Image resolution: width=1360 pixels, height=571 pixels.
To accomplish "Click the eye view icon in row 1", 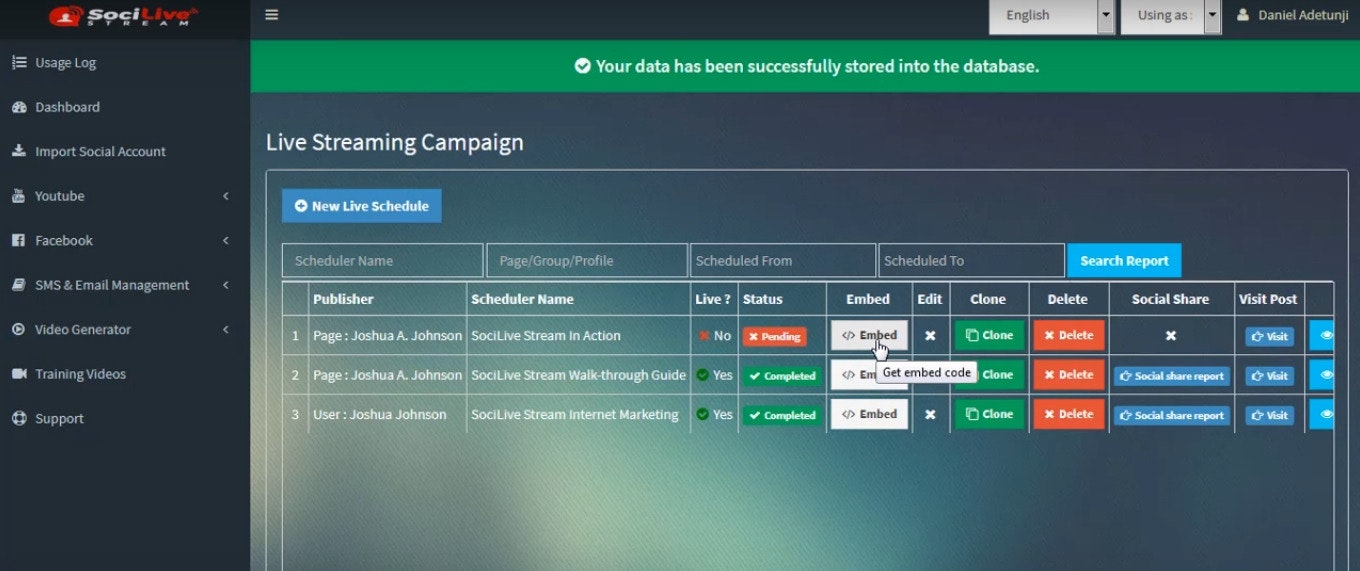I will 1322,335.
